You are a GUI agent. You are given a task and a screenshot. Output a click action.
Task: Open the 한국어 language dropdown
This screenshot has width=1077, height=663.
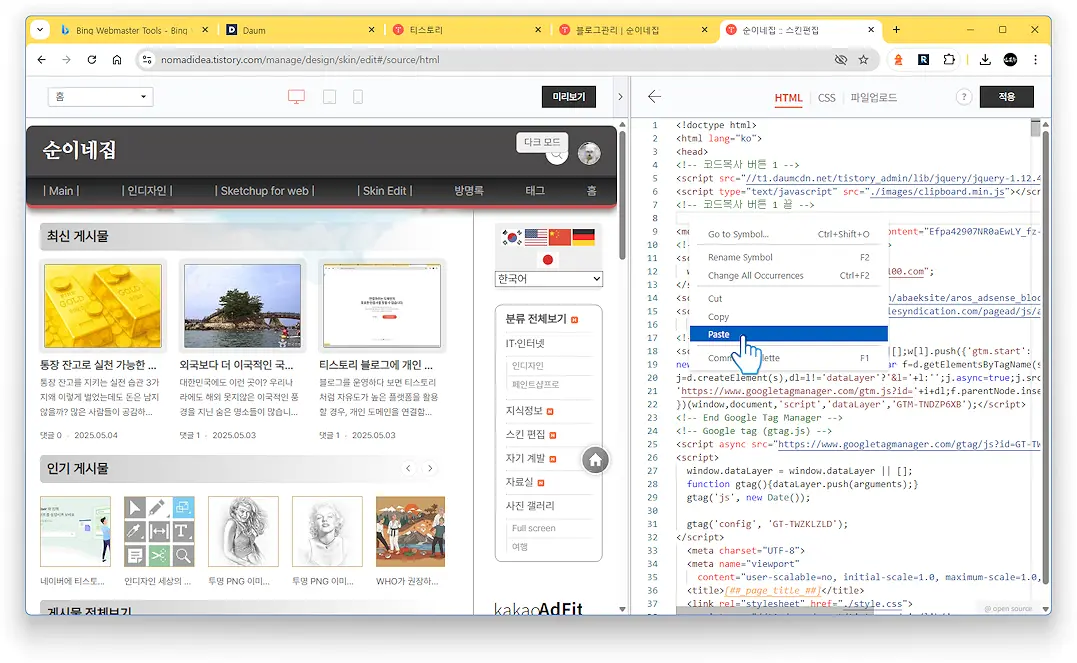[x=548, y=279]
